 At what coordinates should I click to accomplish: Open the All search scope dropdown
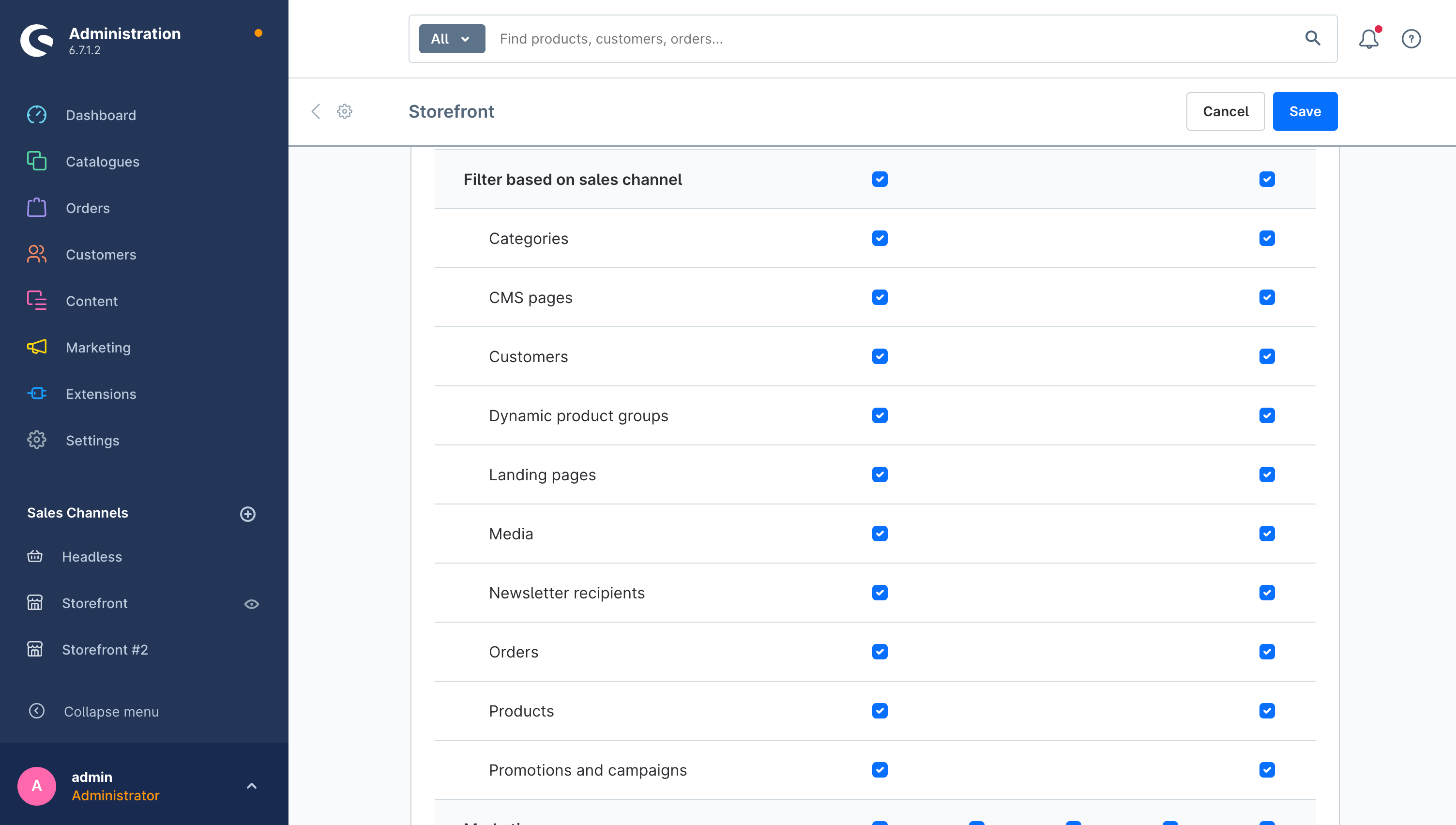[451, 39]
